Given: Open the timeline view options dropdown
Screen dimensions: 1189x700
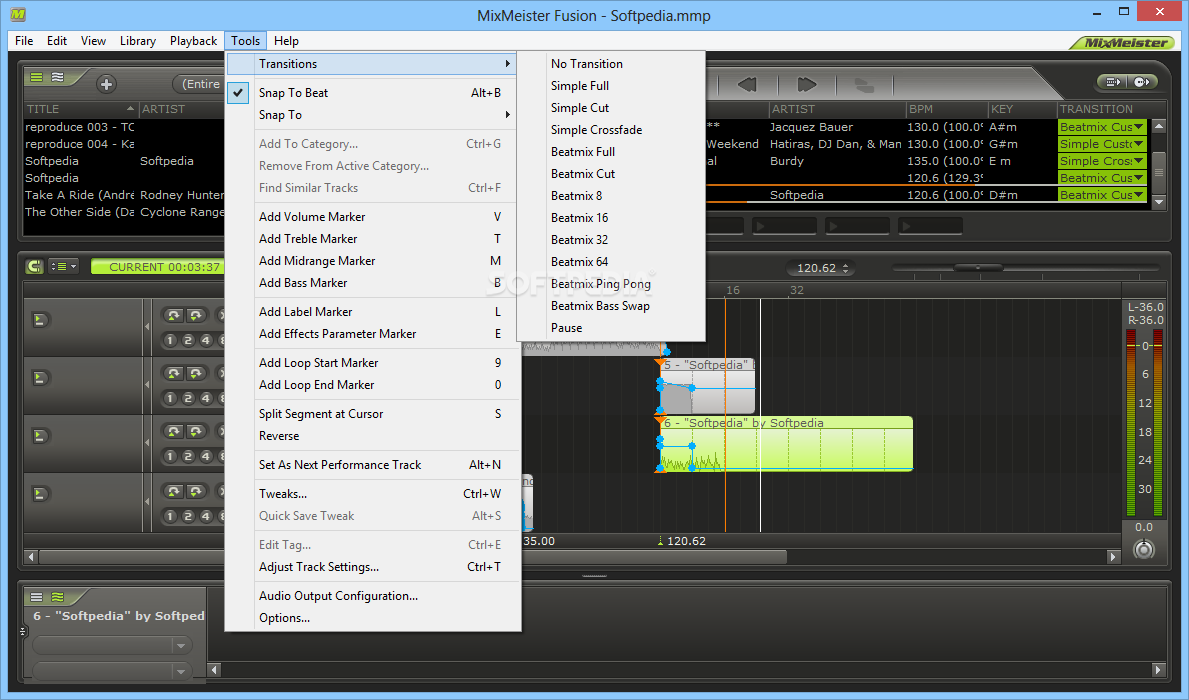Looking at the screenshot, I should [63, 266].
